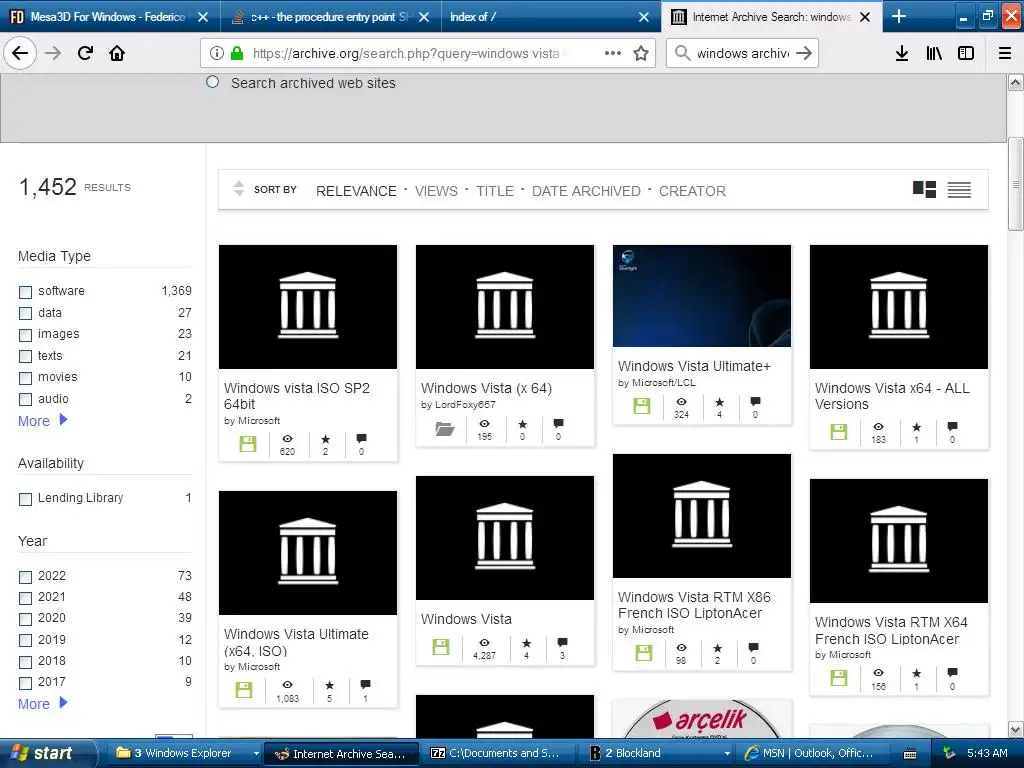Screen dimensions: 1024x768
Task: Click the software floppy icon on Windows vista ISO SP2
Action: pos(248,444)
